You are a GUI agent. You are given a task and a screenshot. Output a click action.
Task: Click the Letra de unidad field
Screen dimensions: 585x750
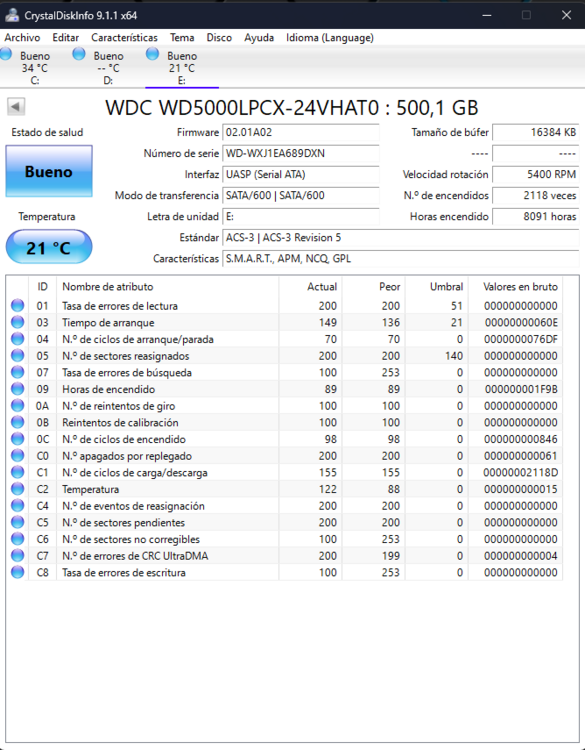click(x=301, y=217)
